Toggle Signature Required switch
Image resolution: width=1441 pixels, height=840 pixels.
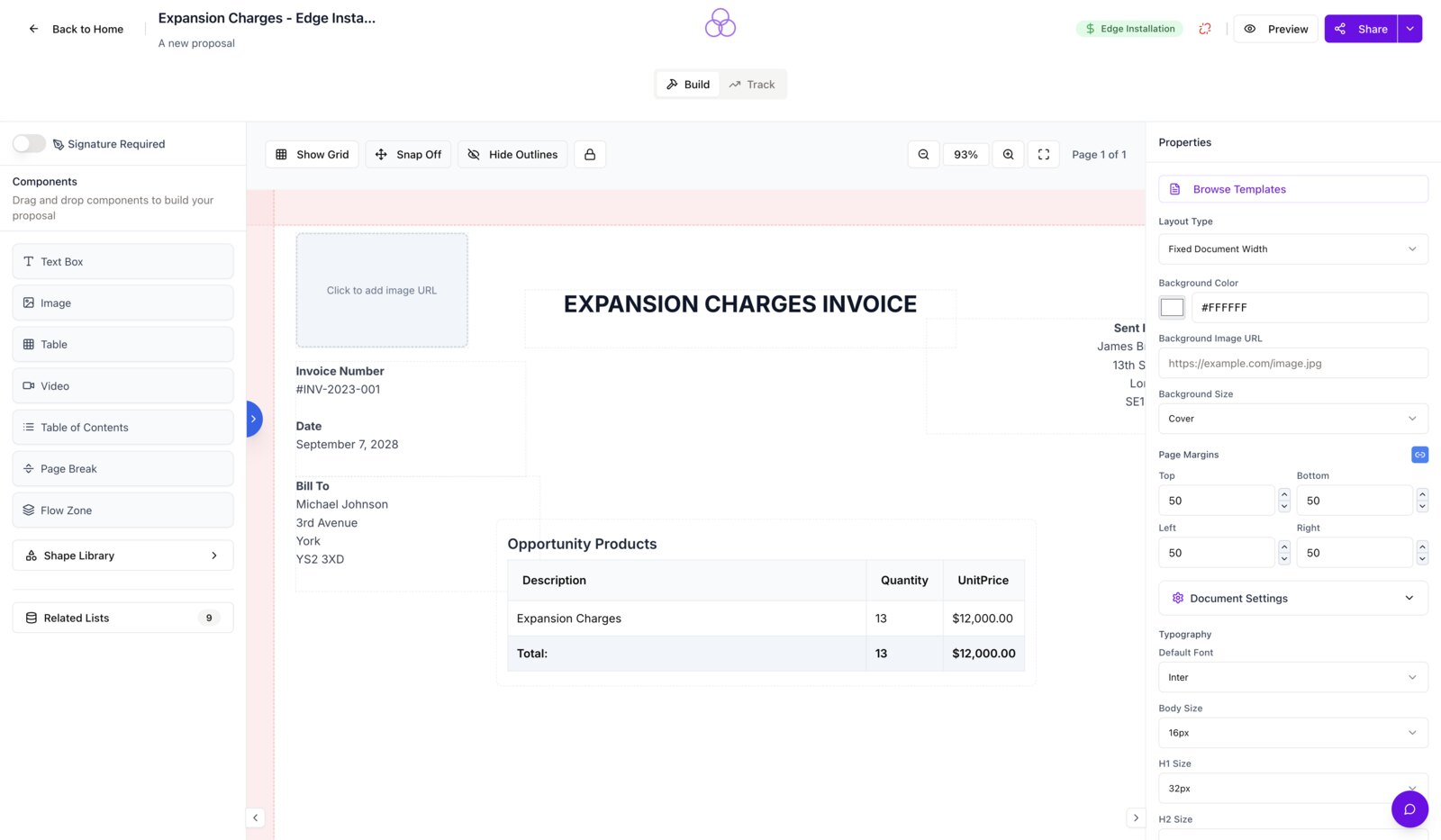pos(29,144)
